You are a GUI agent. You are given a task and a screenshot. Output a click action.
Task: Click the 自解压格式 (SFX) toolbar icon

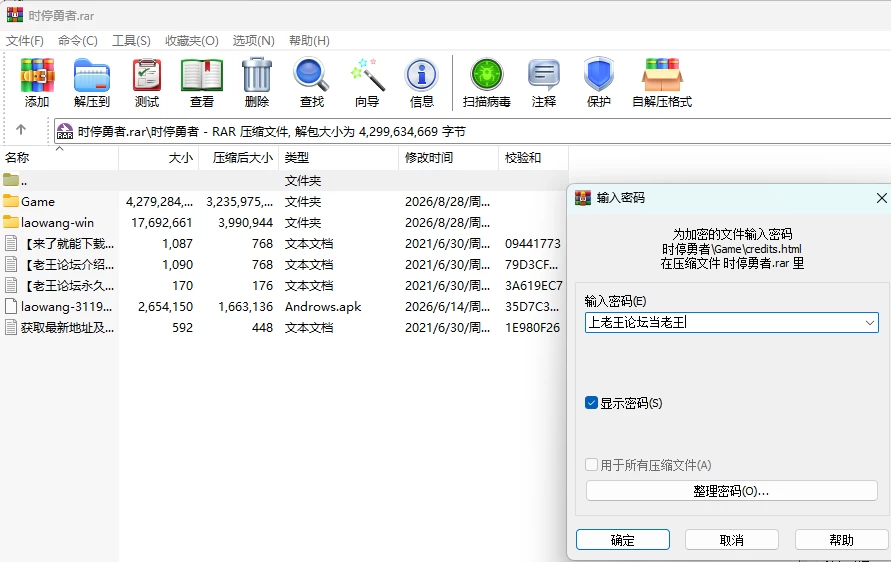(x=662, y=74)
